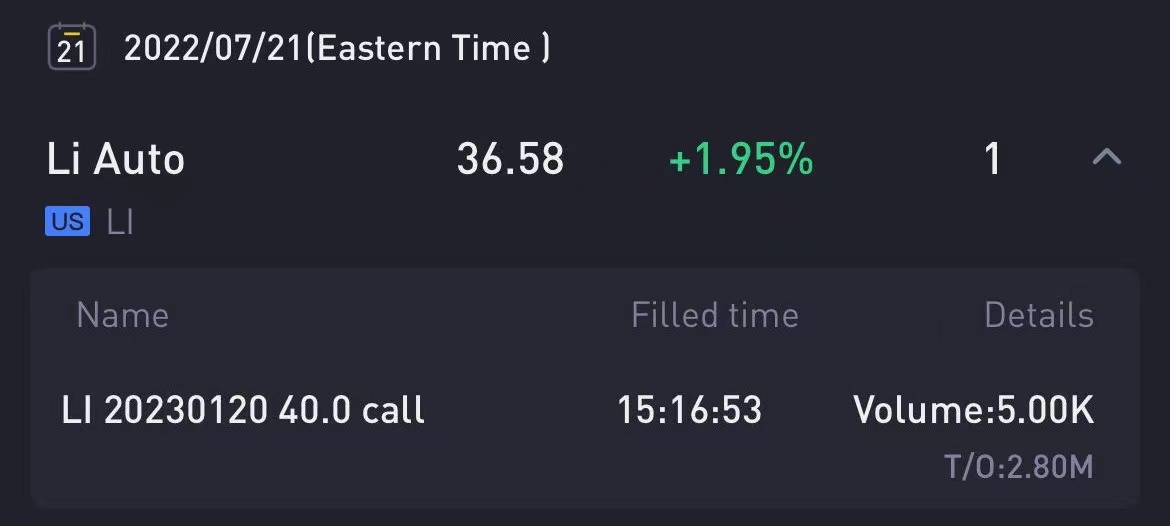Open the Li Auto stock name
This screenshot has width=1170, height=526.
pyautogui.click(x=116, y=160)
